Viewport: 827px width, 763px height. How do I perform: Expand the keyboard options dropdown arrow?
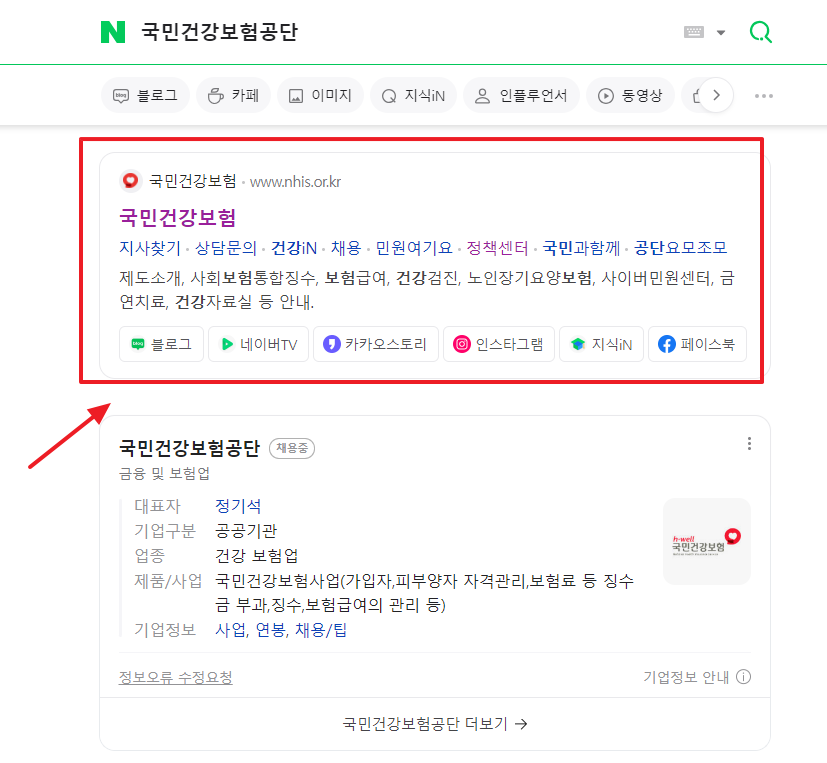(x=721, y=33)
